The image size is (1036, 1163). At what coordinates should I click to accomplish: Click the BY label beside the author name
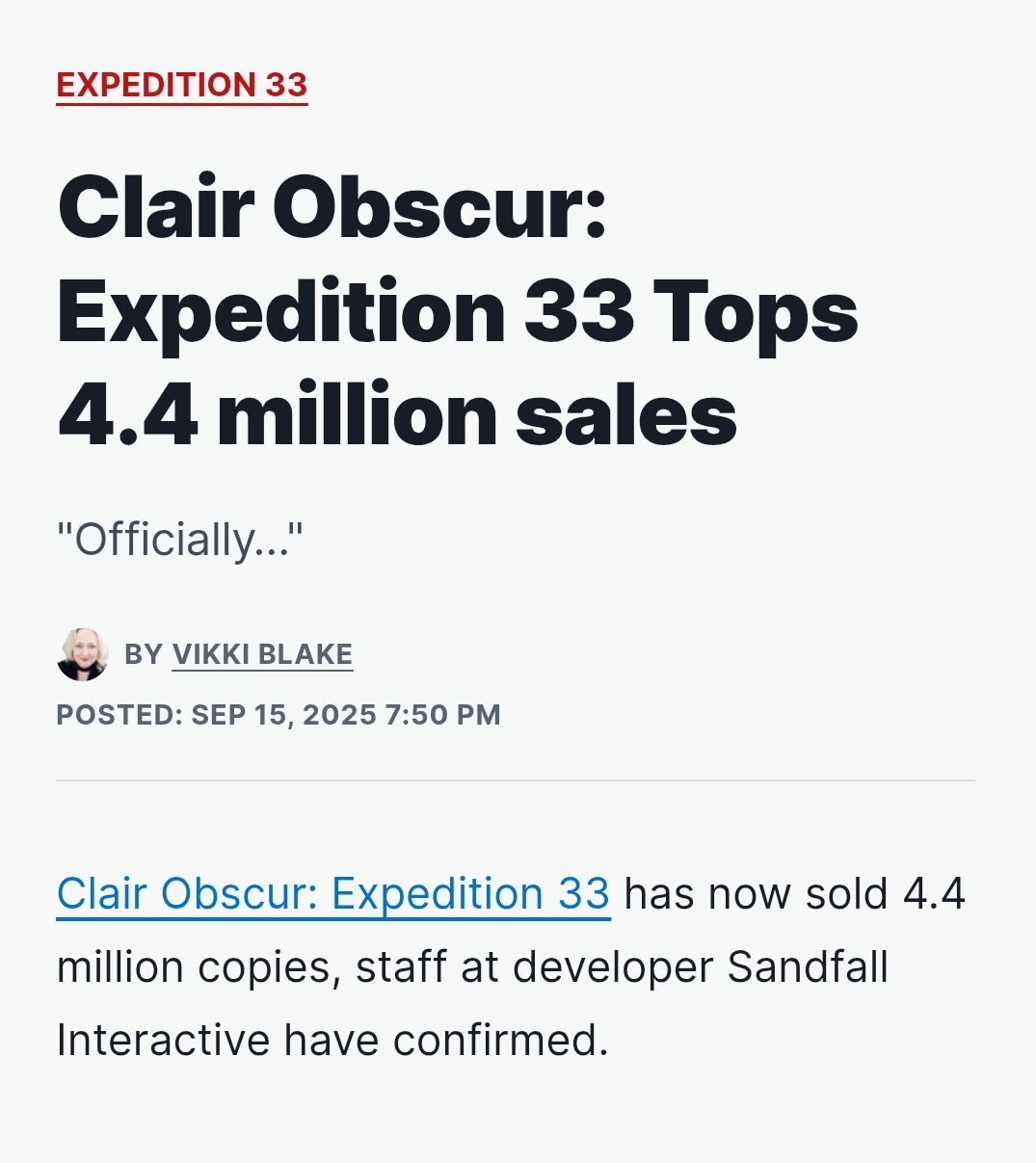[144, 654]
